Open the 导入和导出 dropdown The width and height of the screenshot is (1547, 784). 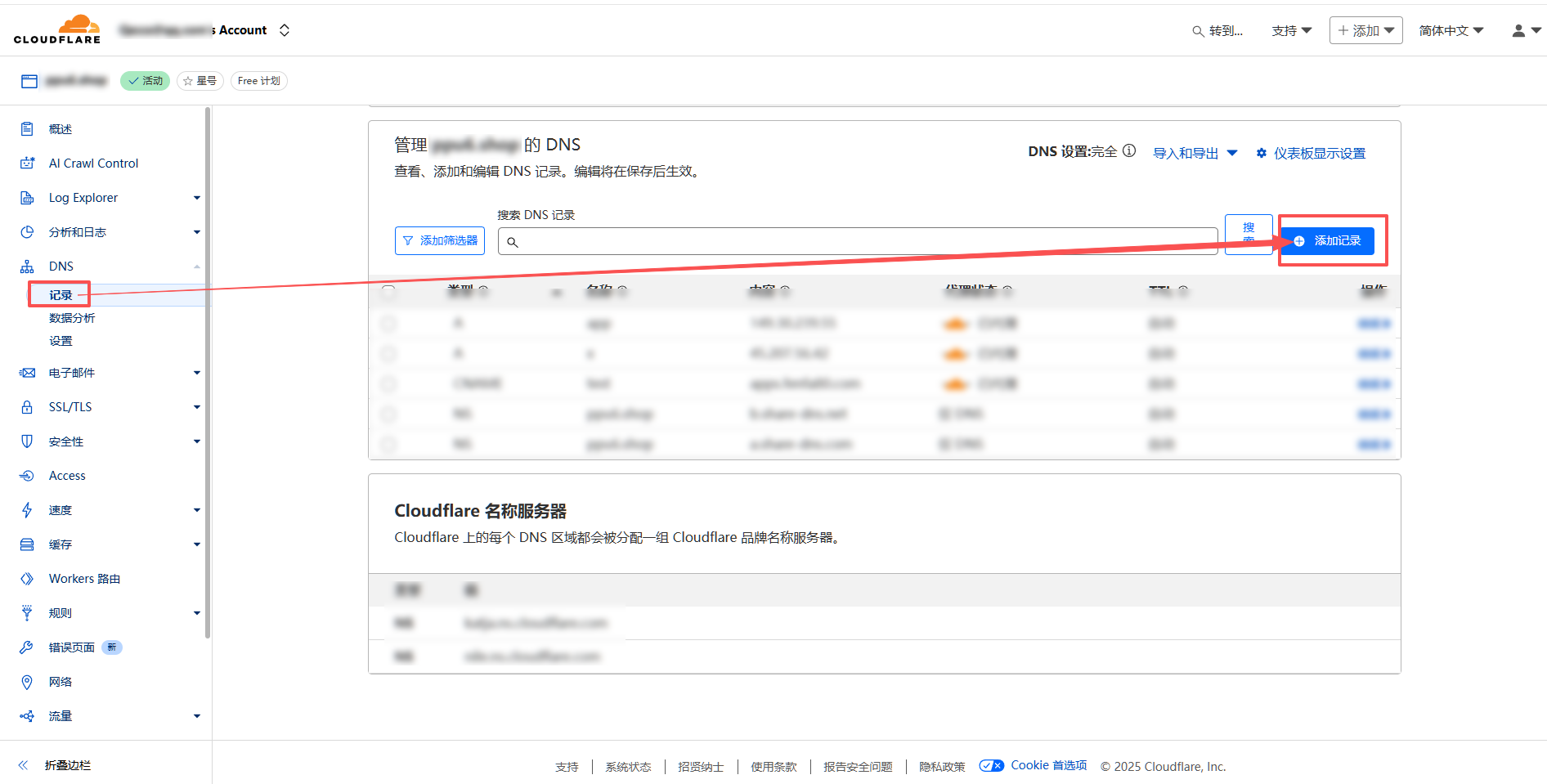(x=1195, y=153)
